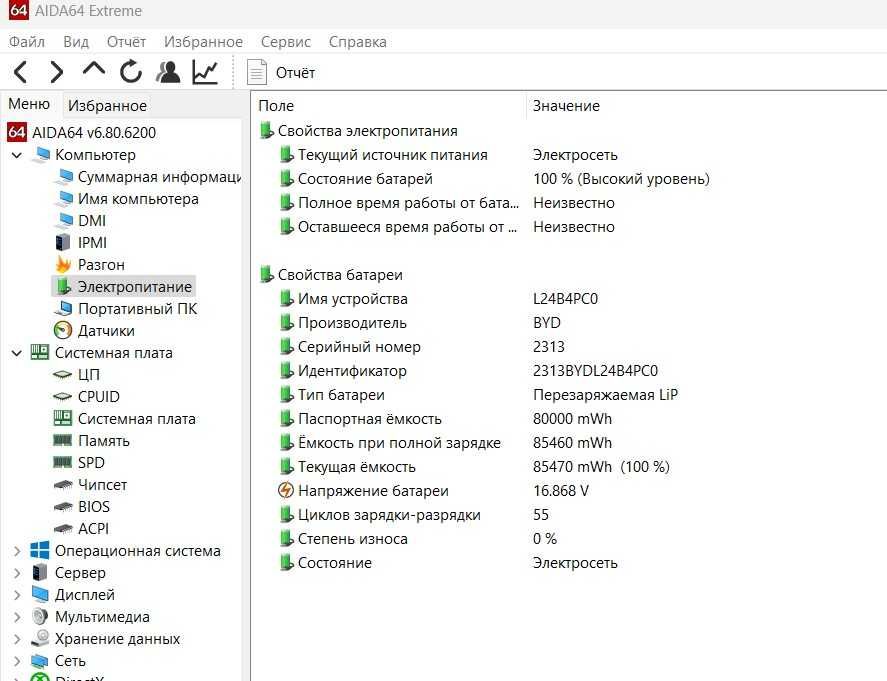Click the Операционная система Windows logo icon

40,550
